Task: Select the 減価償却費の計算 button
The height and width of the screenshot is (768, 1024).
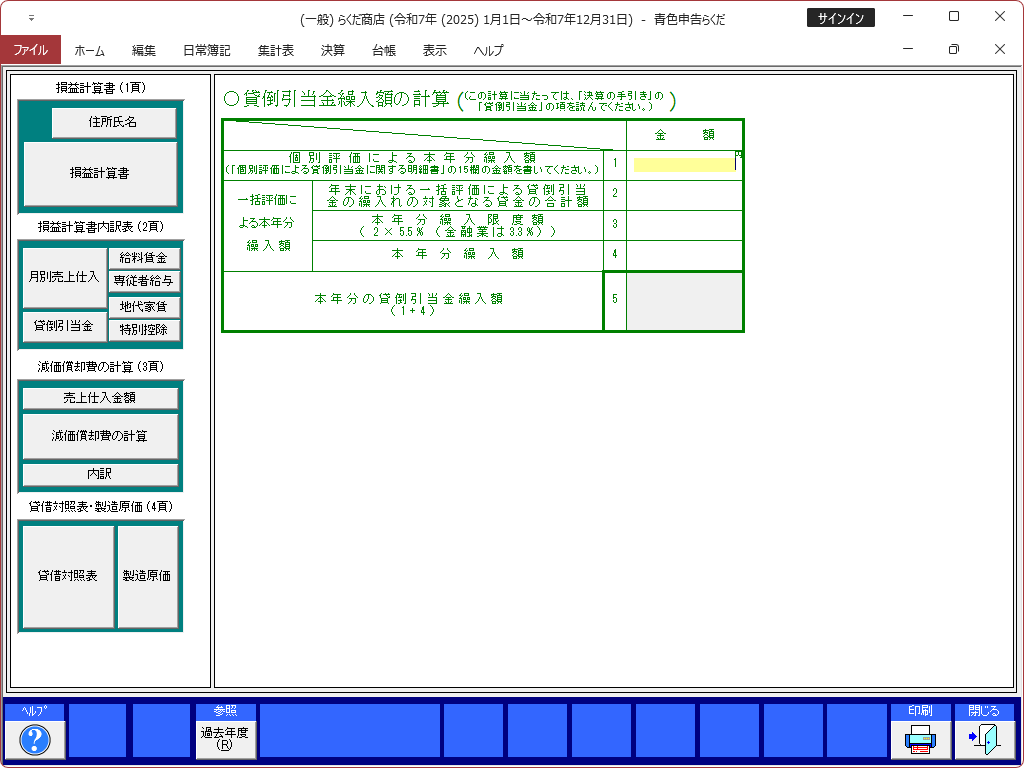Action: tap(100, 436)
